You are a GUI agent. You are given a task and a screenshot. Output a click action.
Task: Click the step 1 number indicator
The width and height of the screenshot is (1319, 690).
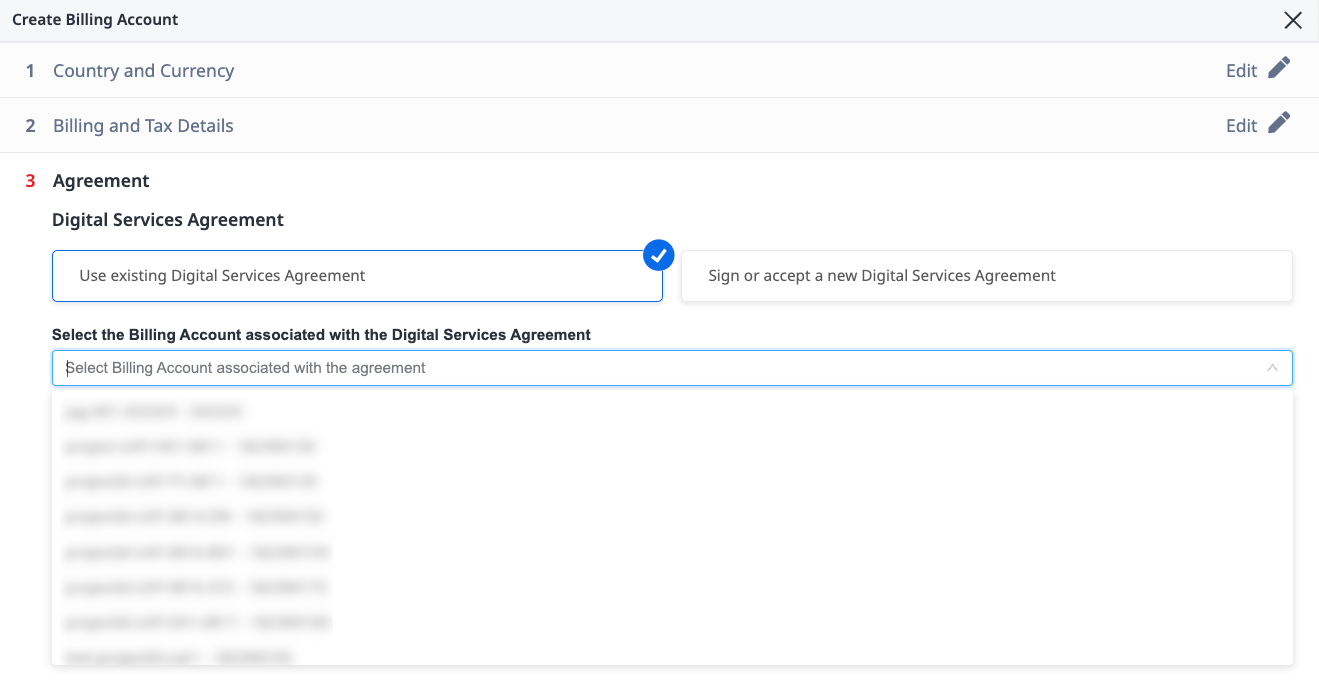click(x=30, y=71)
